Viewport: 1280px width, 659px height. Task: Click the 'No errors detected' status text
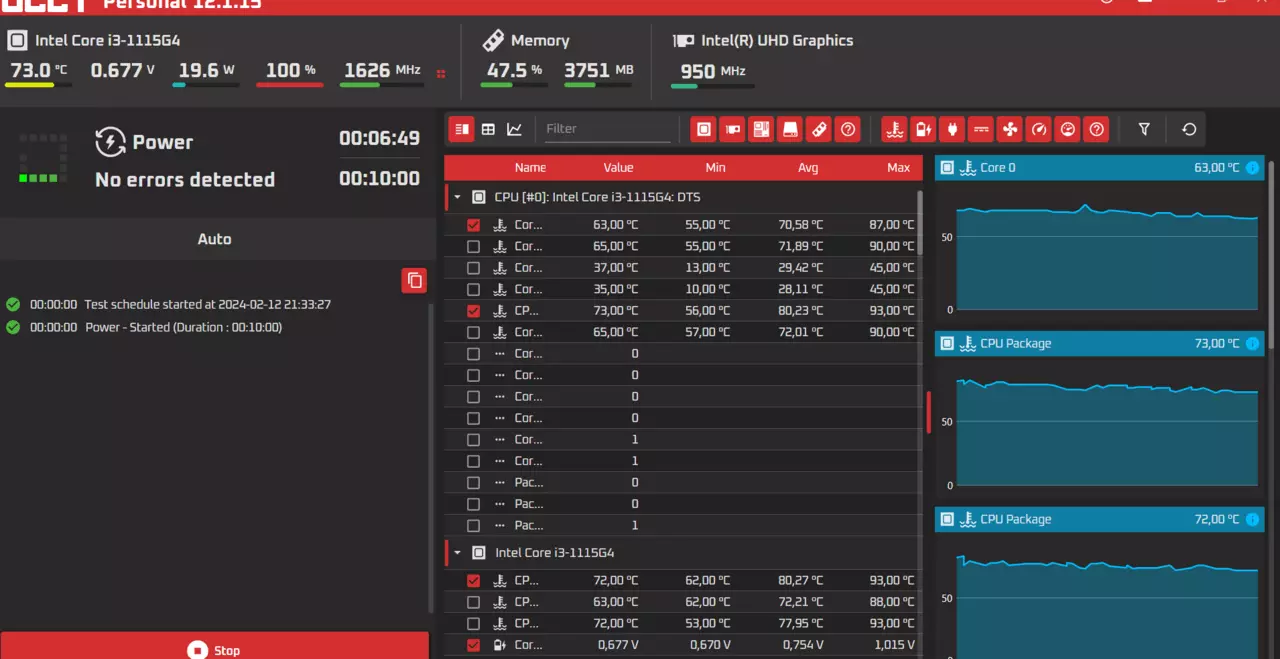185,180
